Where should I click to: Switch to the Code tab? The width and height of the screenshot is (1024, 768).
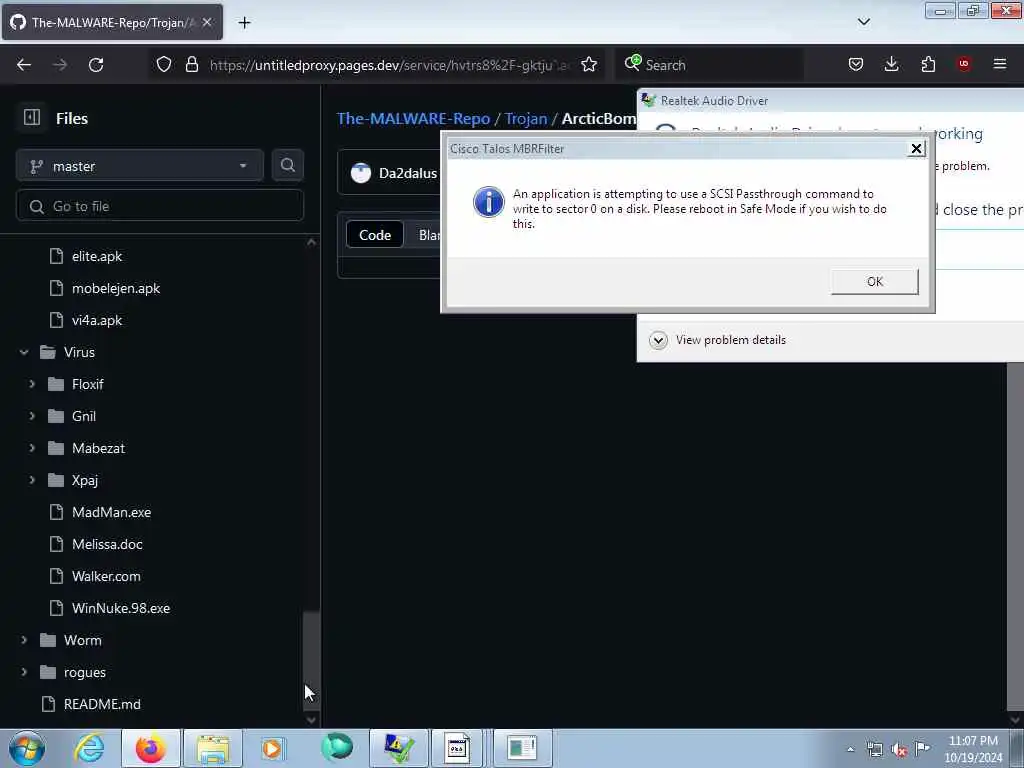click(x=374, y=235)
